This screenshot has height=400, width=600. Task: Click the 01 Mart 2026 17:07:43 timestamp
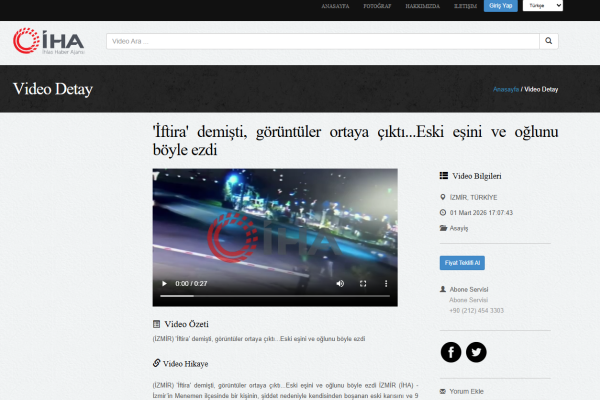[481, 213]
